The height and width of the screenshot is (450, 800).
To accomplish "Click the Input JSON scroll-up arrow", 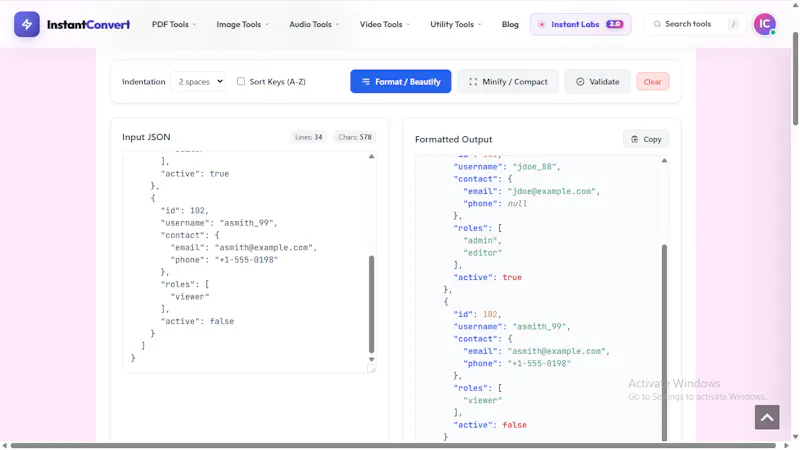I will (371, 157).
